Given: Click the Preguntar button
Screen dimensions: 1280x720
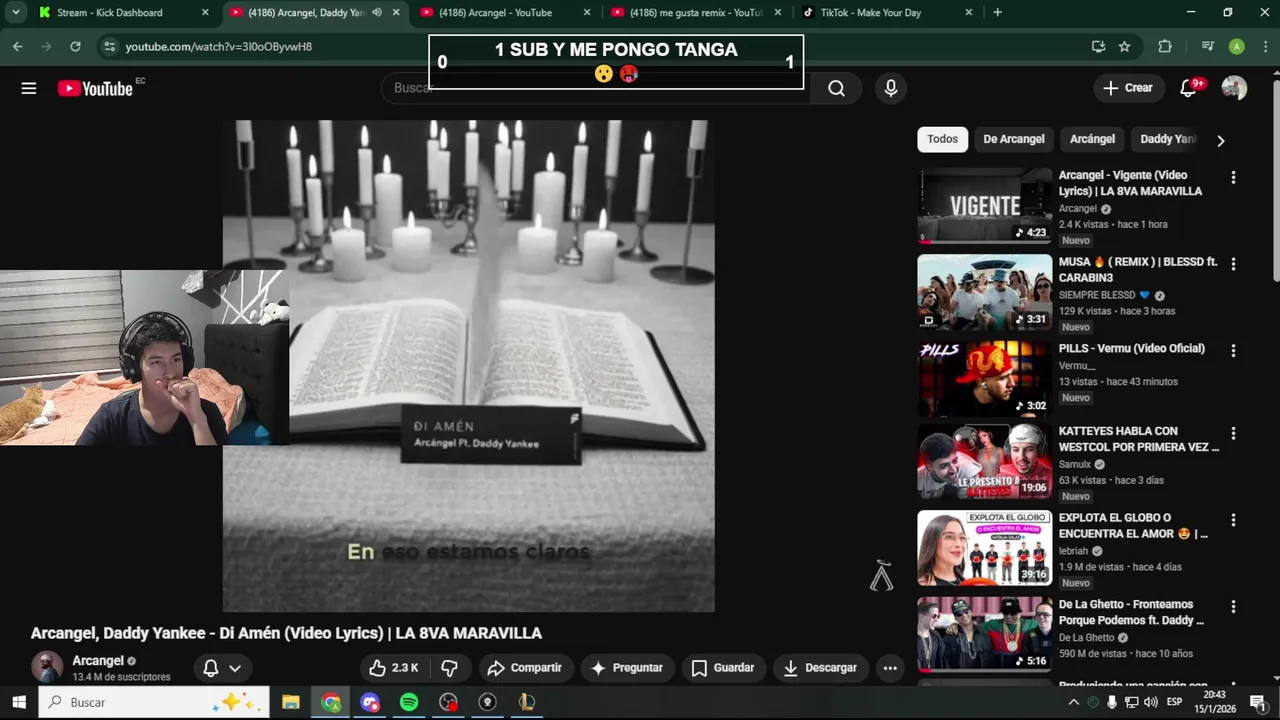Looking at the screenshot, I should (x=627, y=668).
